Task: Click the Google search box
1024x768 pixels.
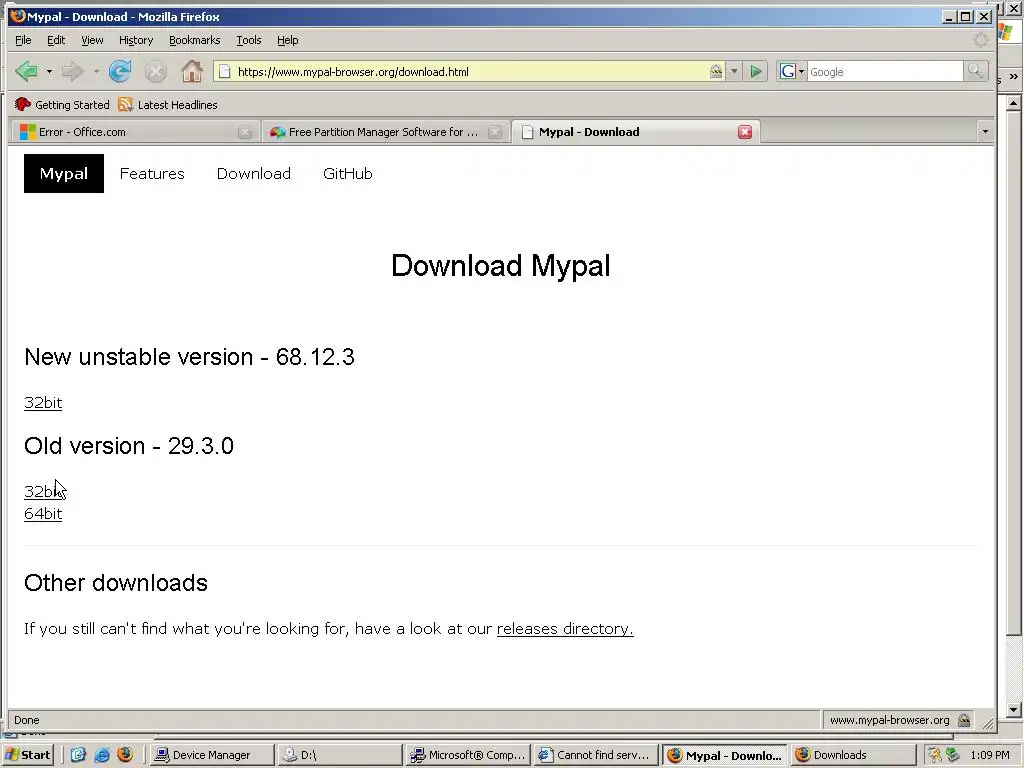Action: tap(885, 72)
